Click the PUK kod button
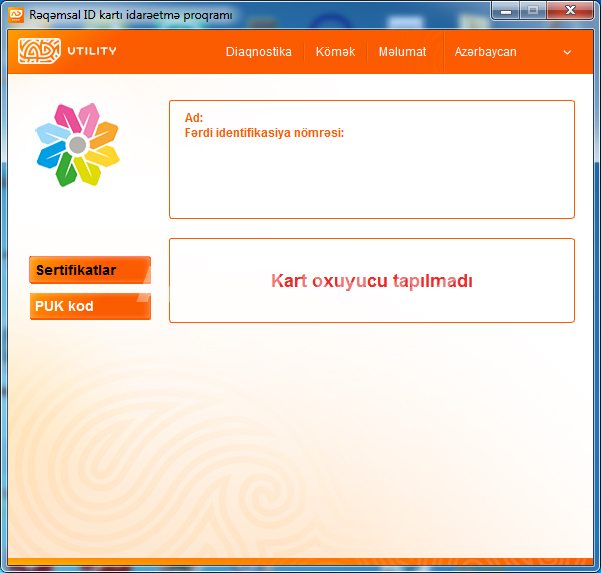Image resolution: width=601 pixels, height=573 pixels. [90, 306]
